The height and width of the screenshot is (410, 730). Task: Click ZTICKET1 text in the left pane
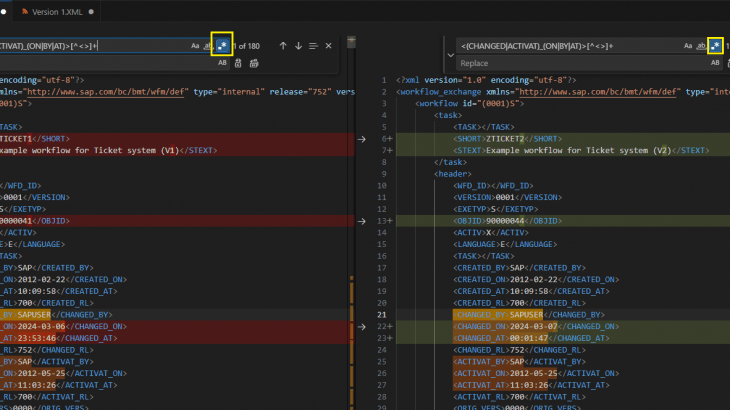[16, 139]
